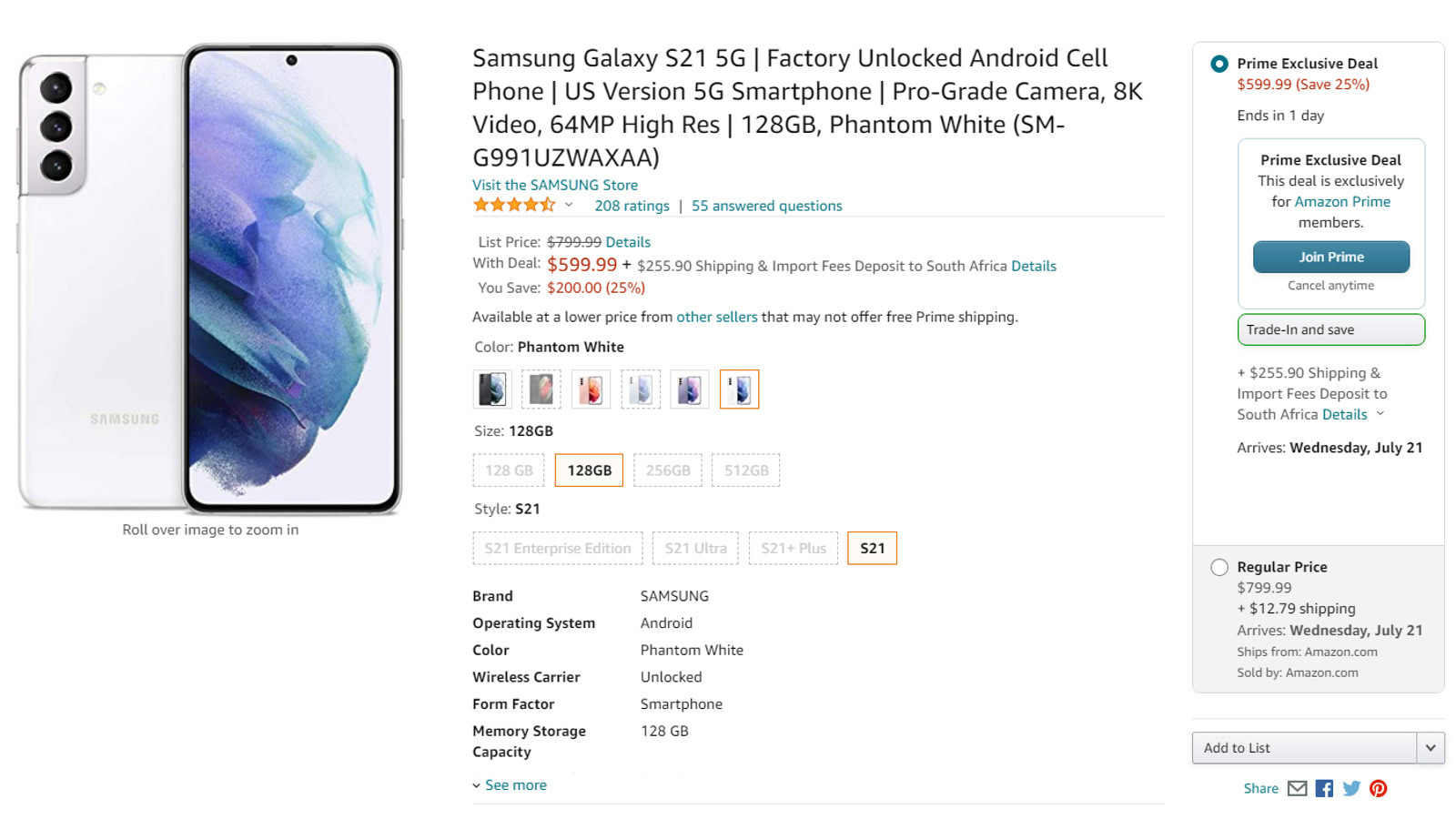
Task: Select the Regular Price option
Action: point(1219,567)
